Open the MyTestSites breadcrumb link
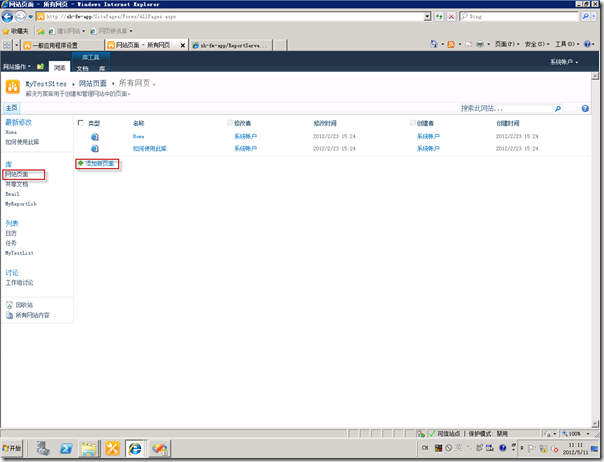Screen dimensions: 604x462 pyautogui.click(x=46, y=84)
